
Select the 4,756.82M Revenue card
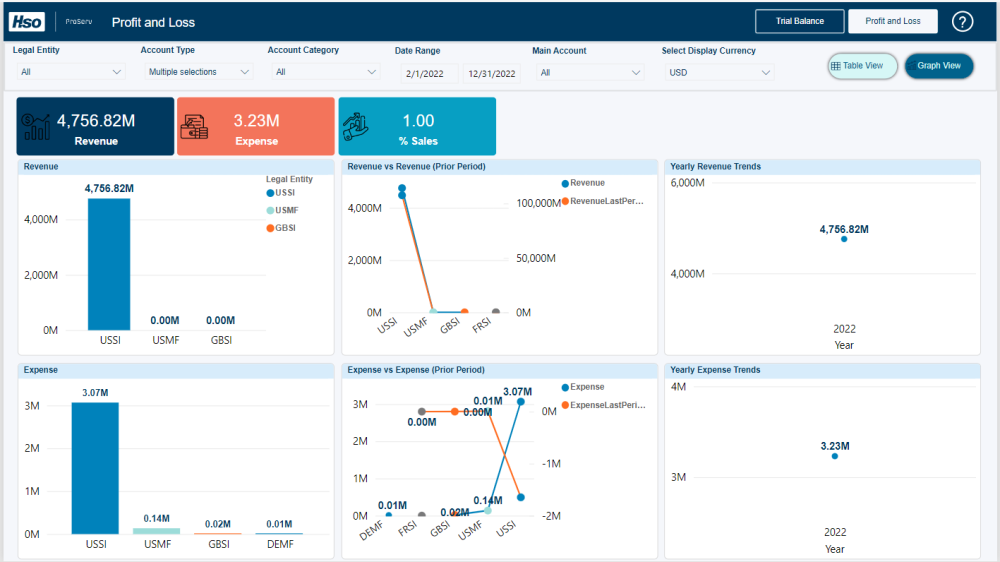95,126
